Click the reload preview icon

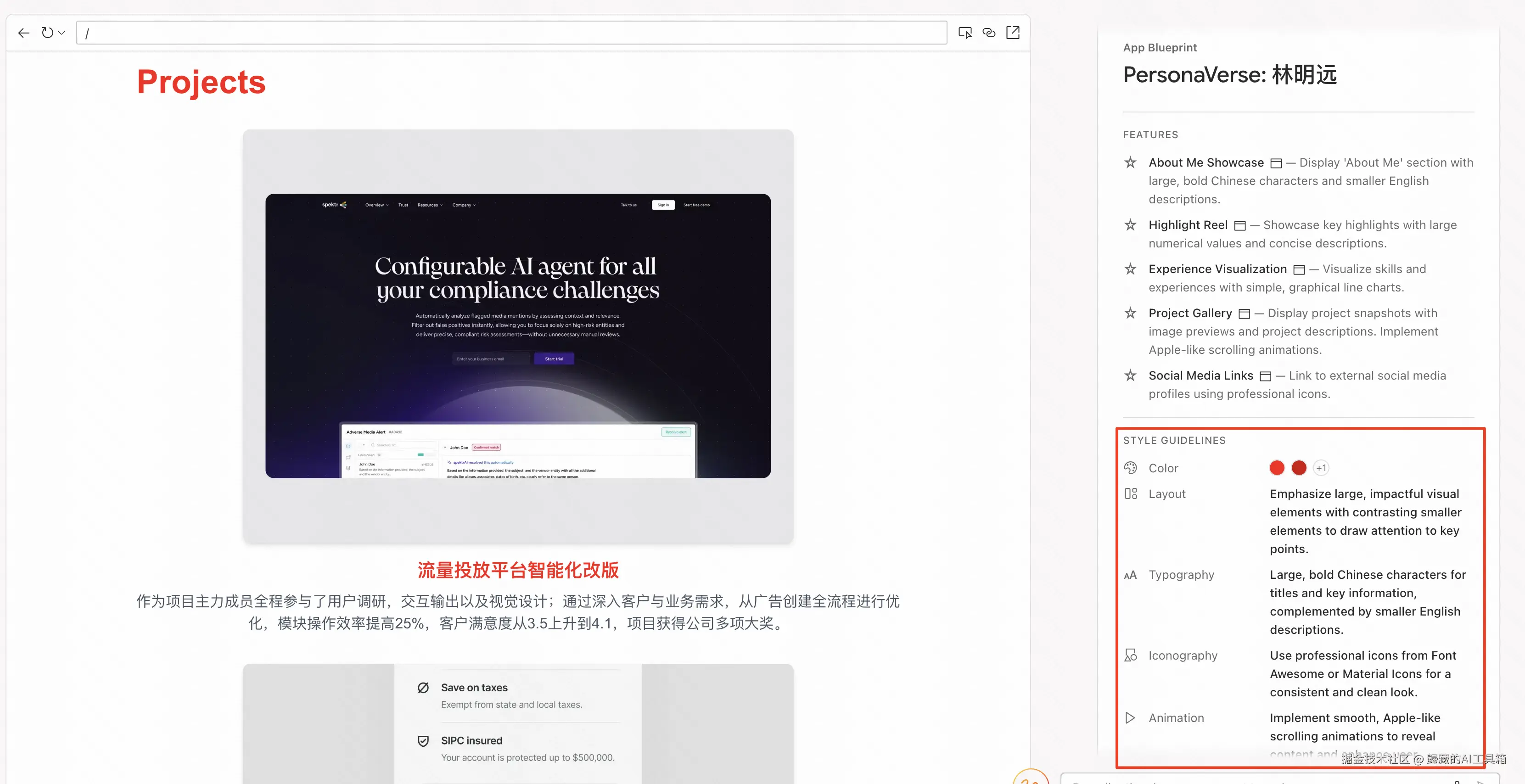47,33
